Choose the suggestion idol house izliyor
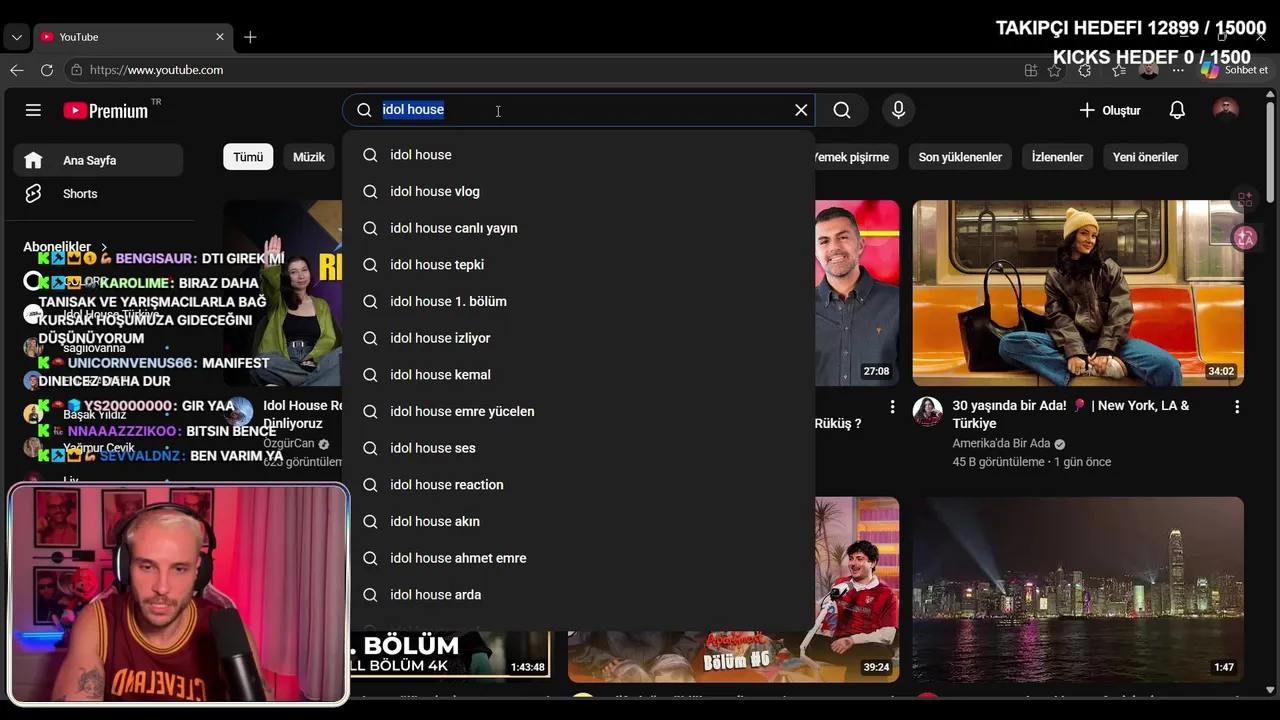This screenshot has width=1280, height=720. point(578,338)
